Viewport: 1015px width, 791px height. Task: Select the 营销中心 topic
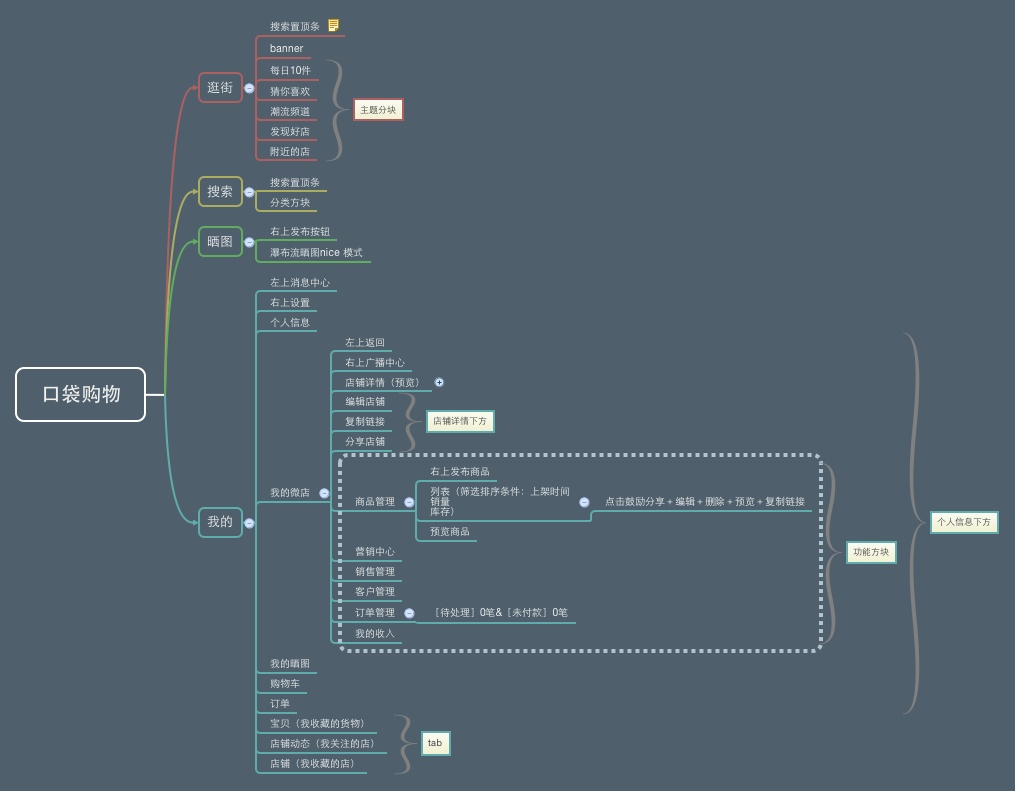tap(375, 551)
